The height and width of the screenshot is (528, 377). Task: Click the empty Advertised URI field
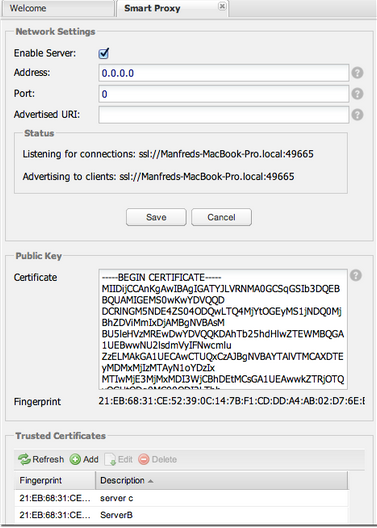(224, 115)
